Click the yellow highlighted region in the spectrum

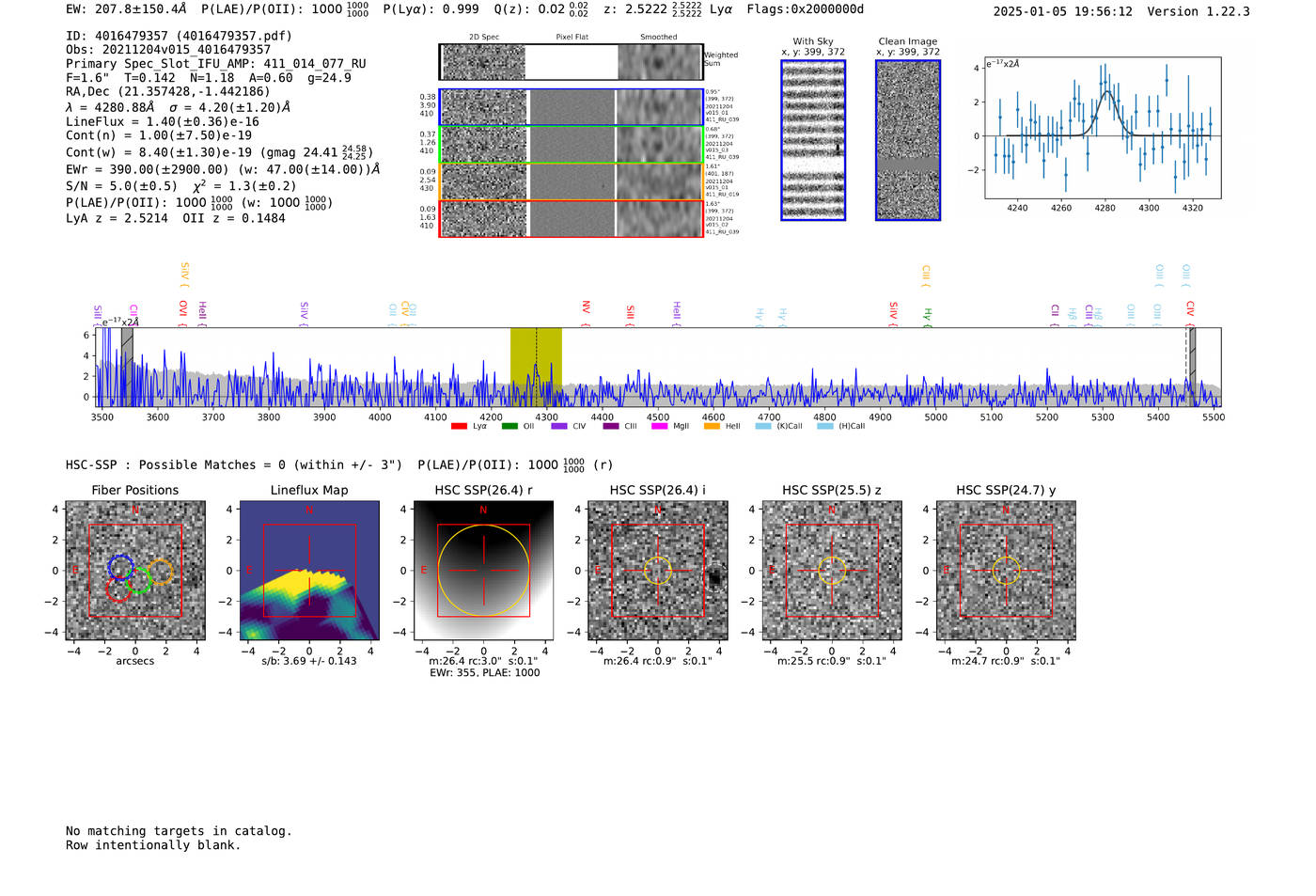pyautogui.click(x=536, y=367)
